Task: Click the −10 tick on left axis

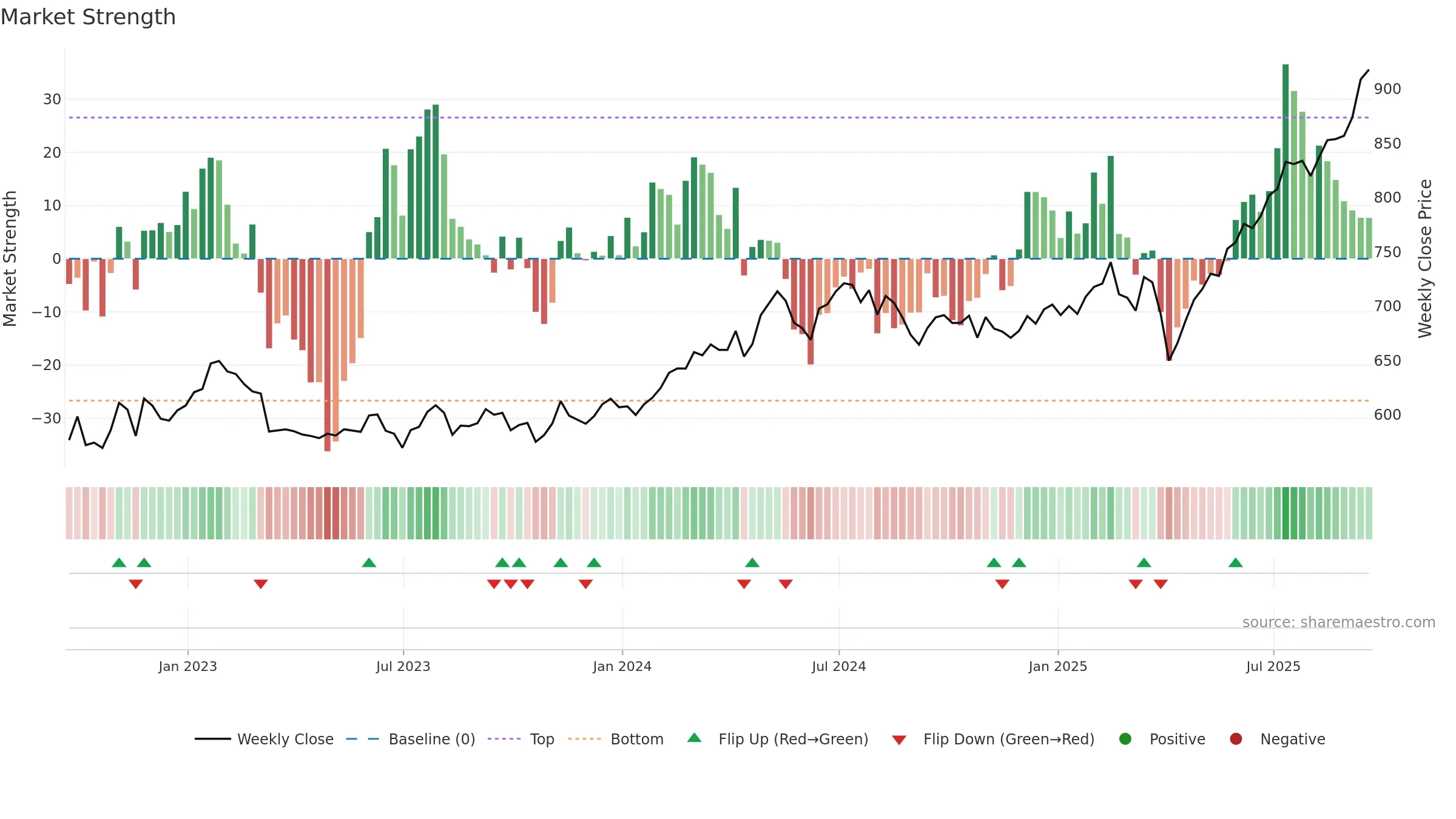Action: 47,312
